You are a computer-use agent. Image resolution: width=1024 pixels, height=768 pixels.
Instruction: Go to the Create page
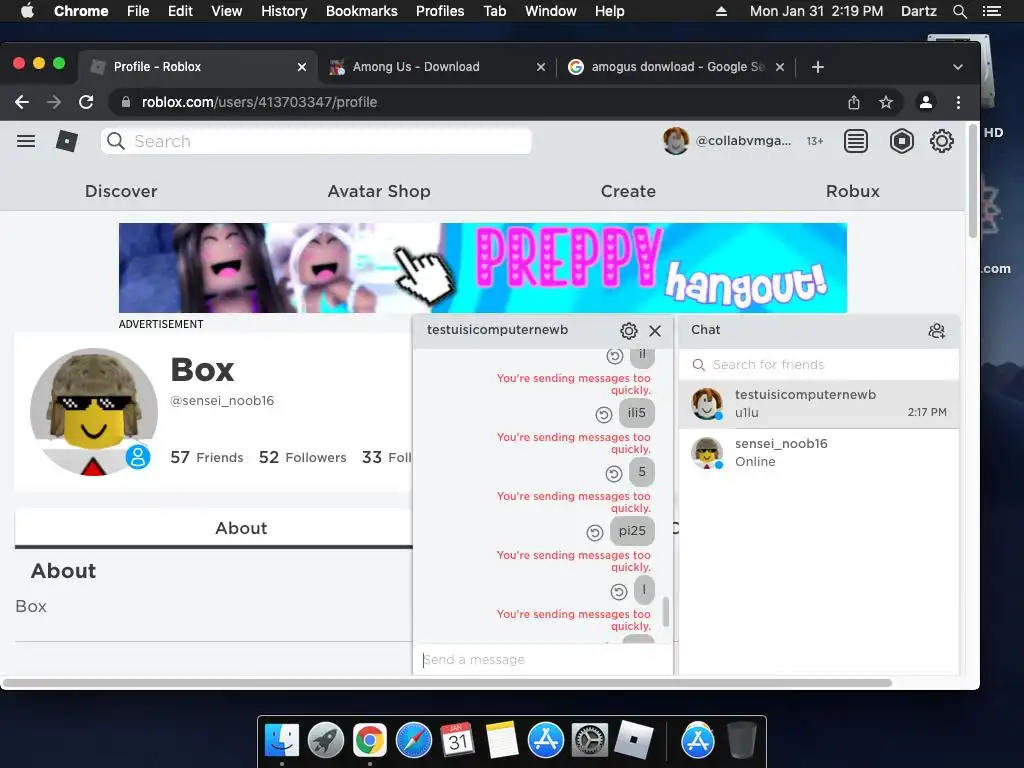[x=628, y=191]
